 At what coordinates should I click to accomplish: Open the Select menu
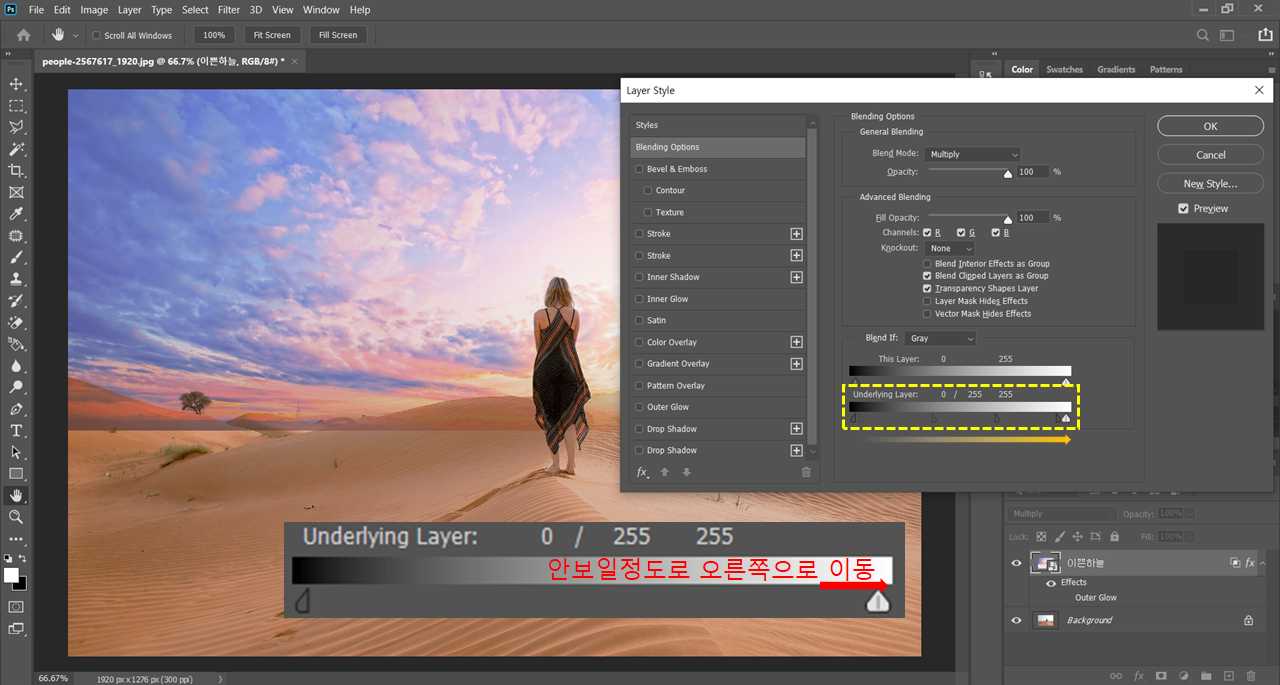pyautogui.click(x=195, y=10)
